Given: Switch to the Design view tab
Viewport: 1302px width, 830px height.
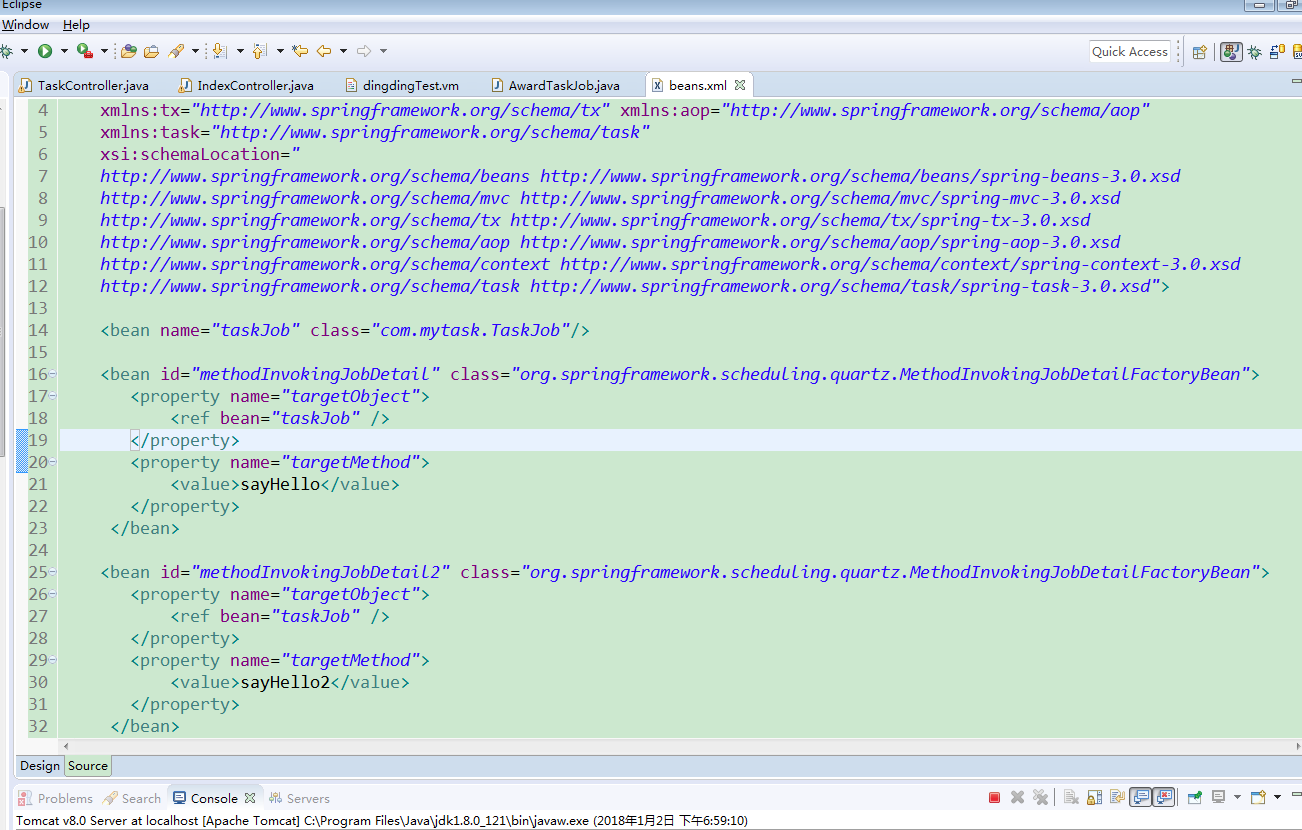Looking at the screenshot, I should (x=40, y=766).
